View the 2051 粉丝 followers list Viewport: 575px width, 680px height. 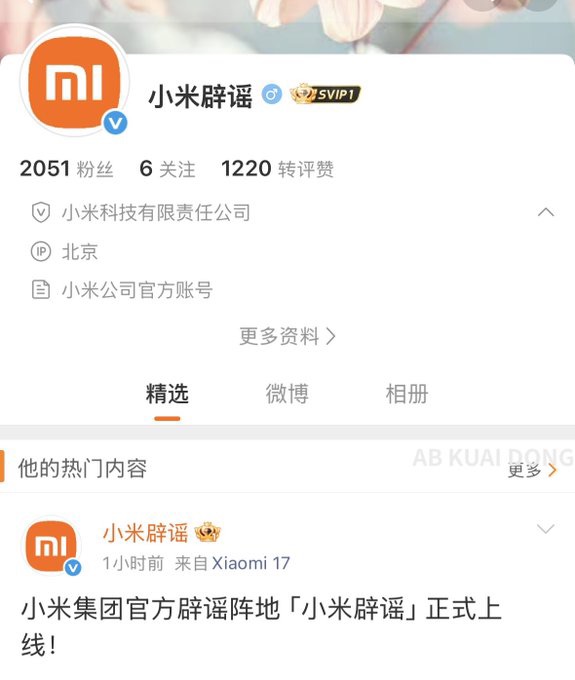(67, 169)
